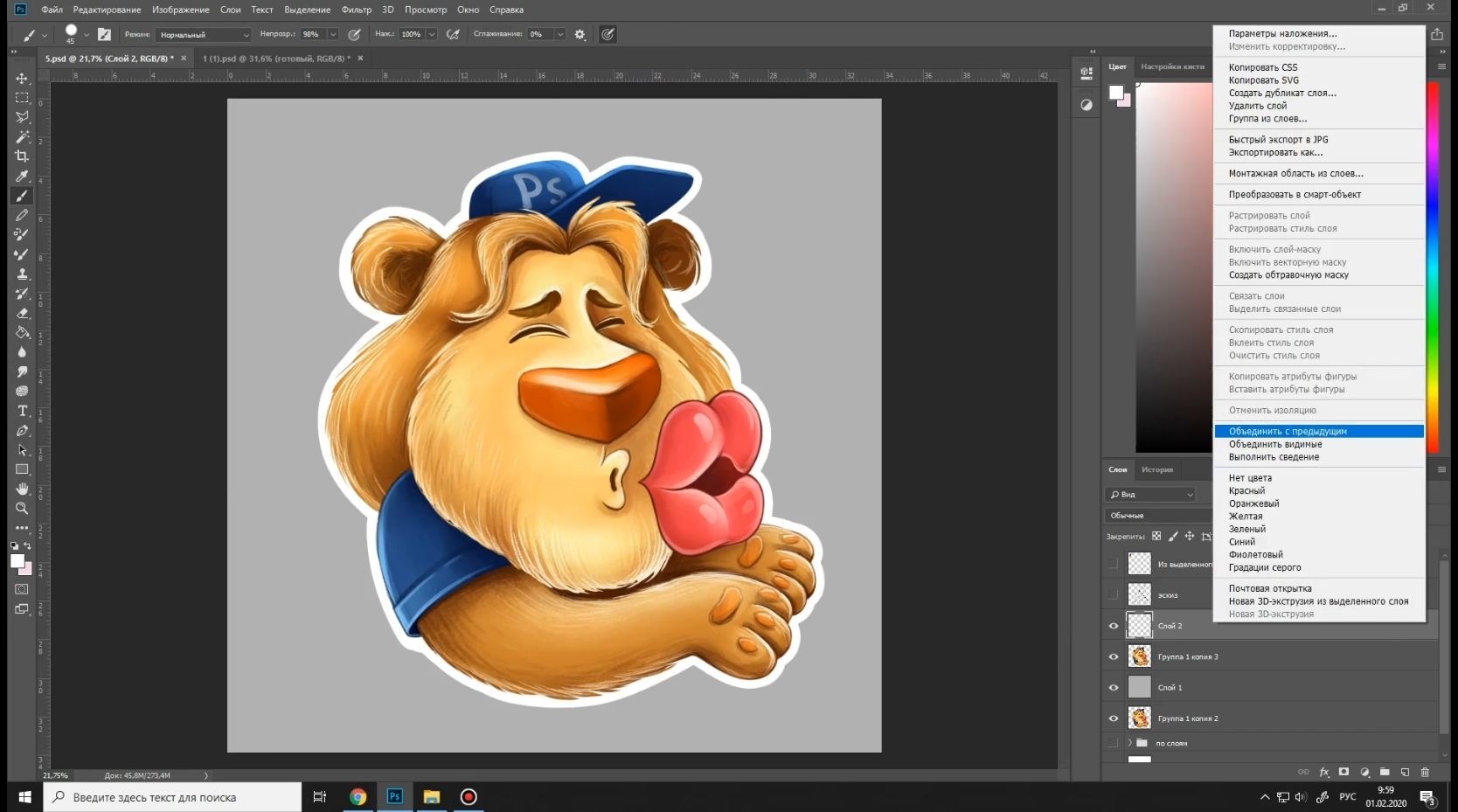
Task: Open the layer blend mode Обычные dropdown
Action: (1158, 516)
